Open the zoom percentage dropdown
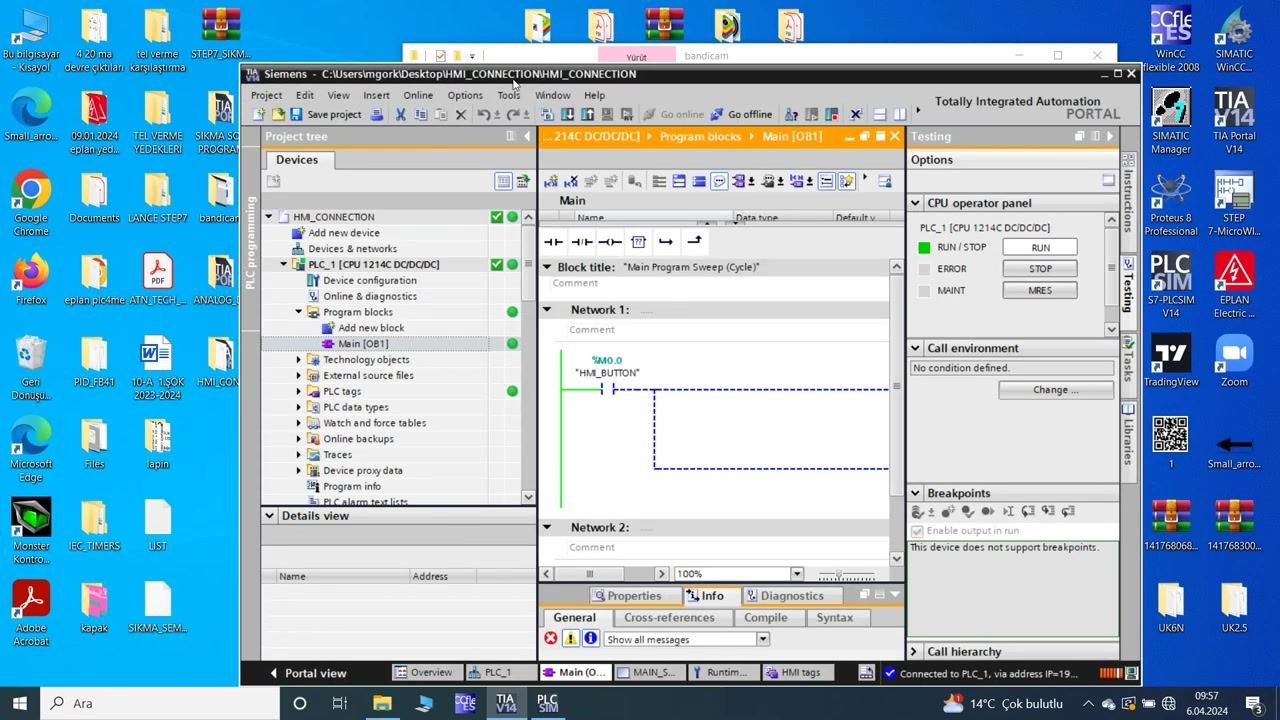This screenshot has height=720, width=1280. pyautogui.click(x=797, y=574)
